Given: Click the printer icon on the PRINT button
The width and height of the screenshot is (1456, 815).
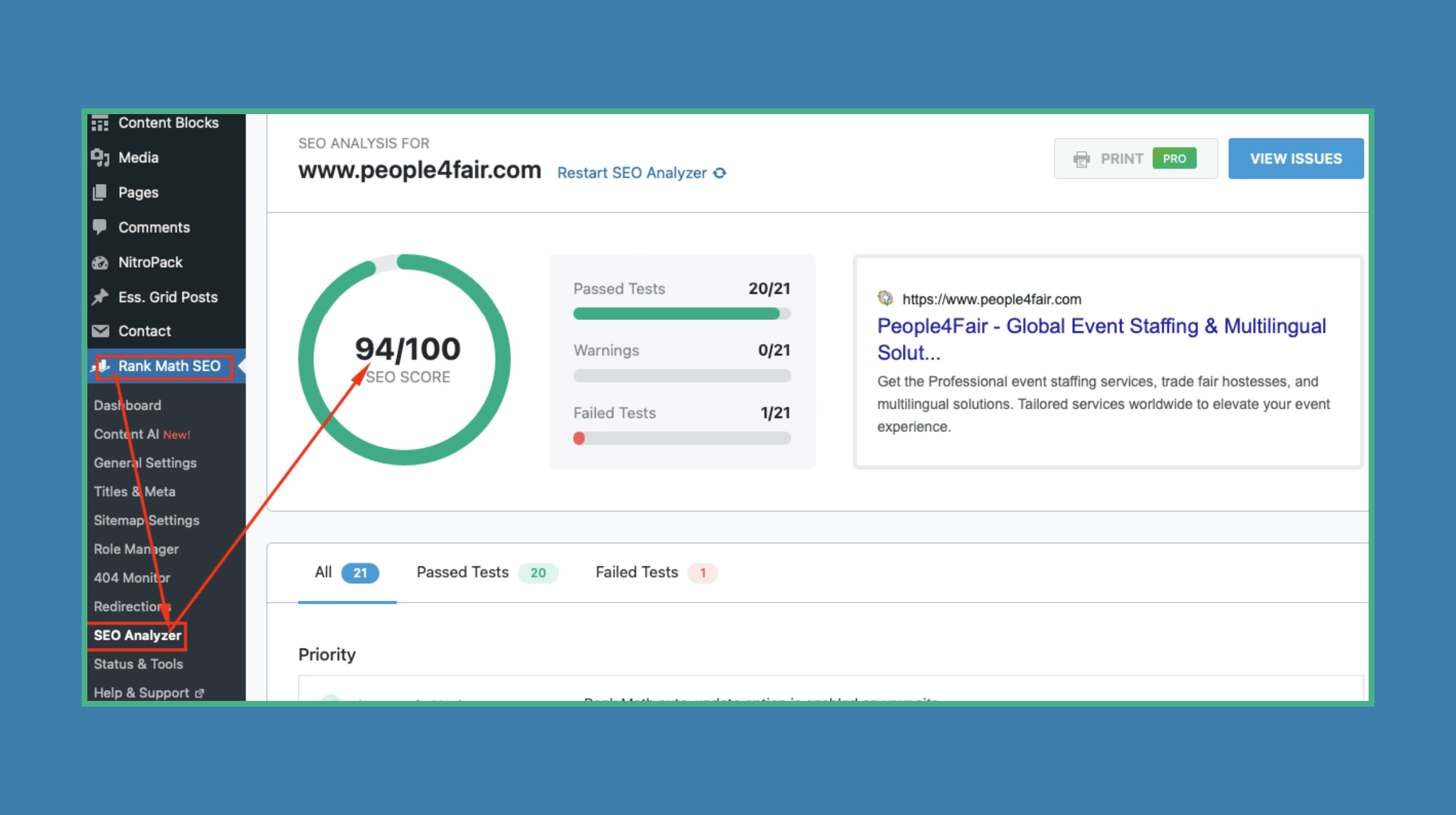Looking at the screenshot, I should pyautogui.click(x=1083, y=158).
